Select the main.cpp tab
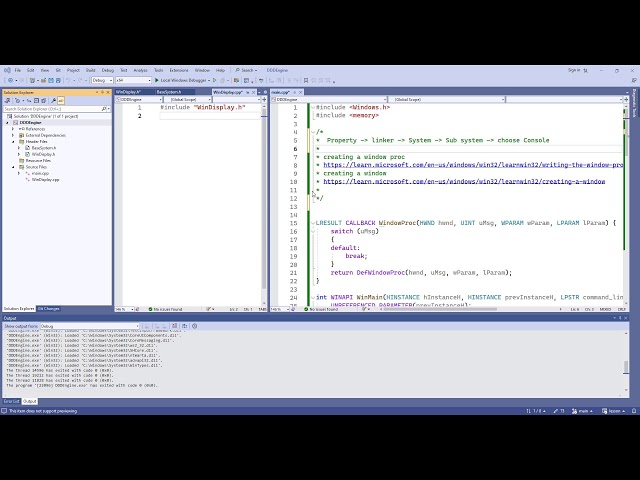This screenshot has height=480, width=640. 280,92
